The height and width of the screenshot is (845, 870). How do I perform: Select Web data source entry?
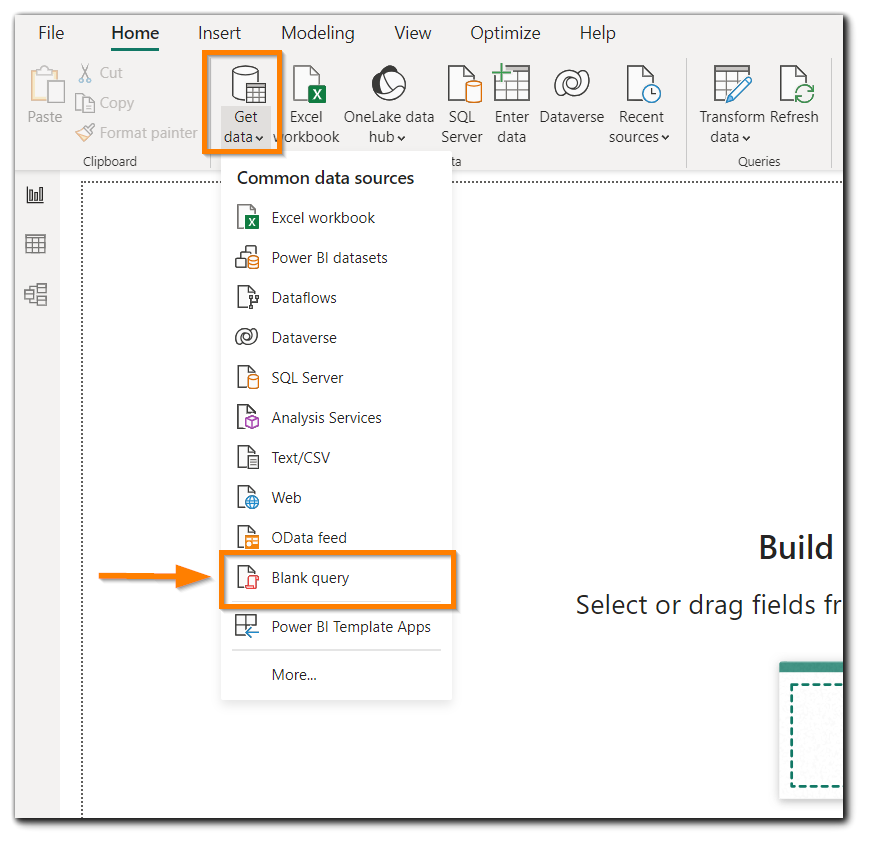(336, 497)
